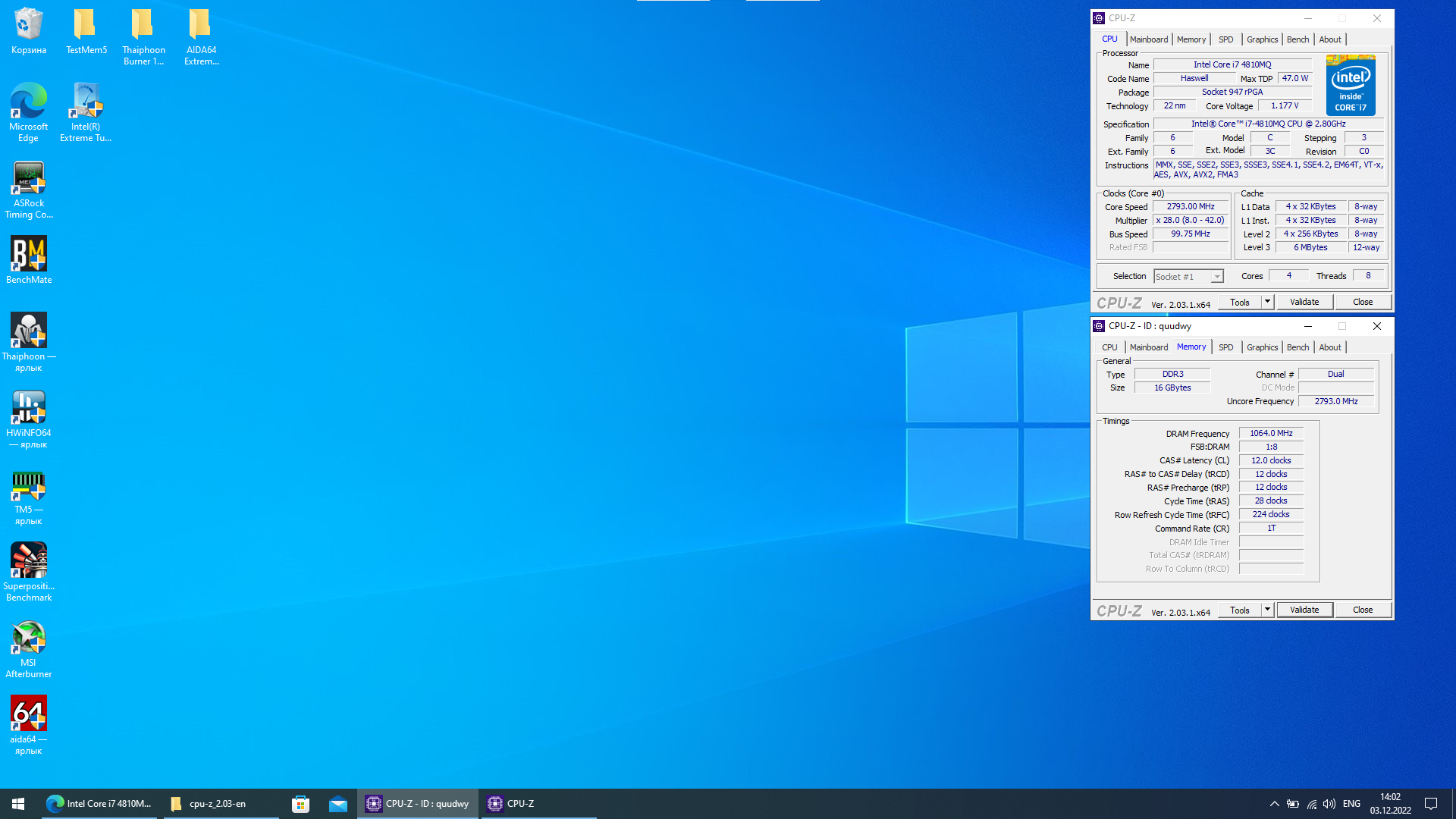The width and height of the screenshot is (1456, 819).
Task: Open notification center icon
Action: [1431, 804]
